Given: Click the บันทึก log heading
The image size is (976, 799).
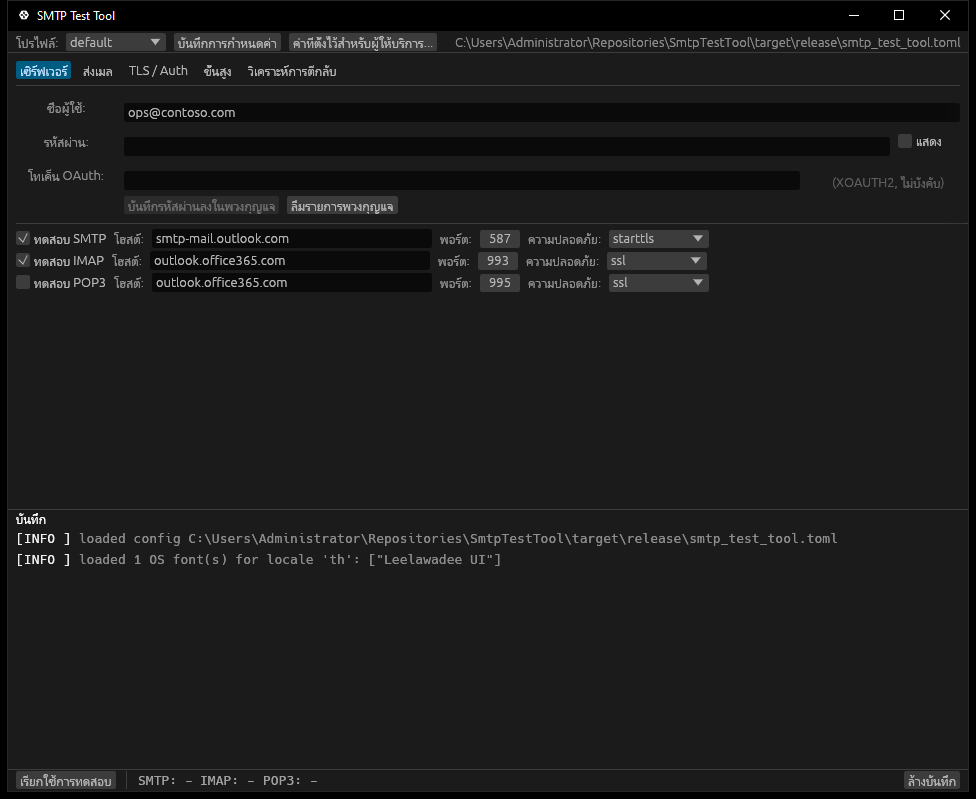Looking at the screenshot, I should point(31,520).
